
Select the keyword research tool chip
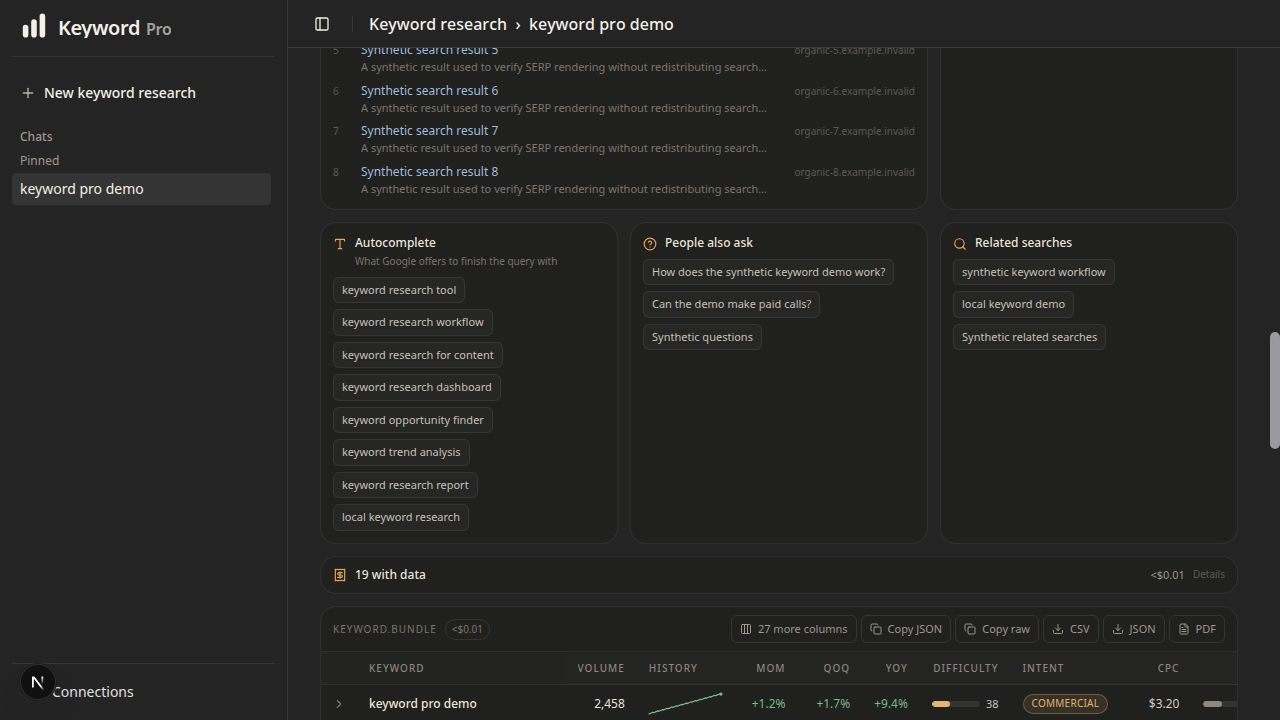coord(399,290)
